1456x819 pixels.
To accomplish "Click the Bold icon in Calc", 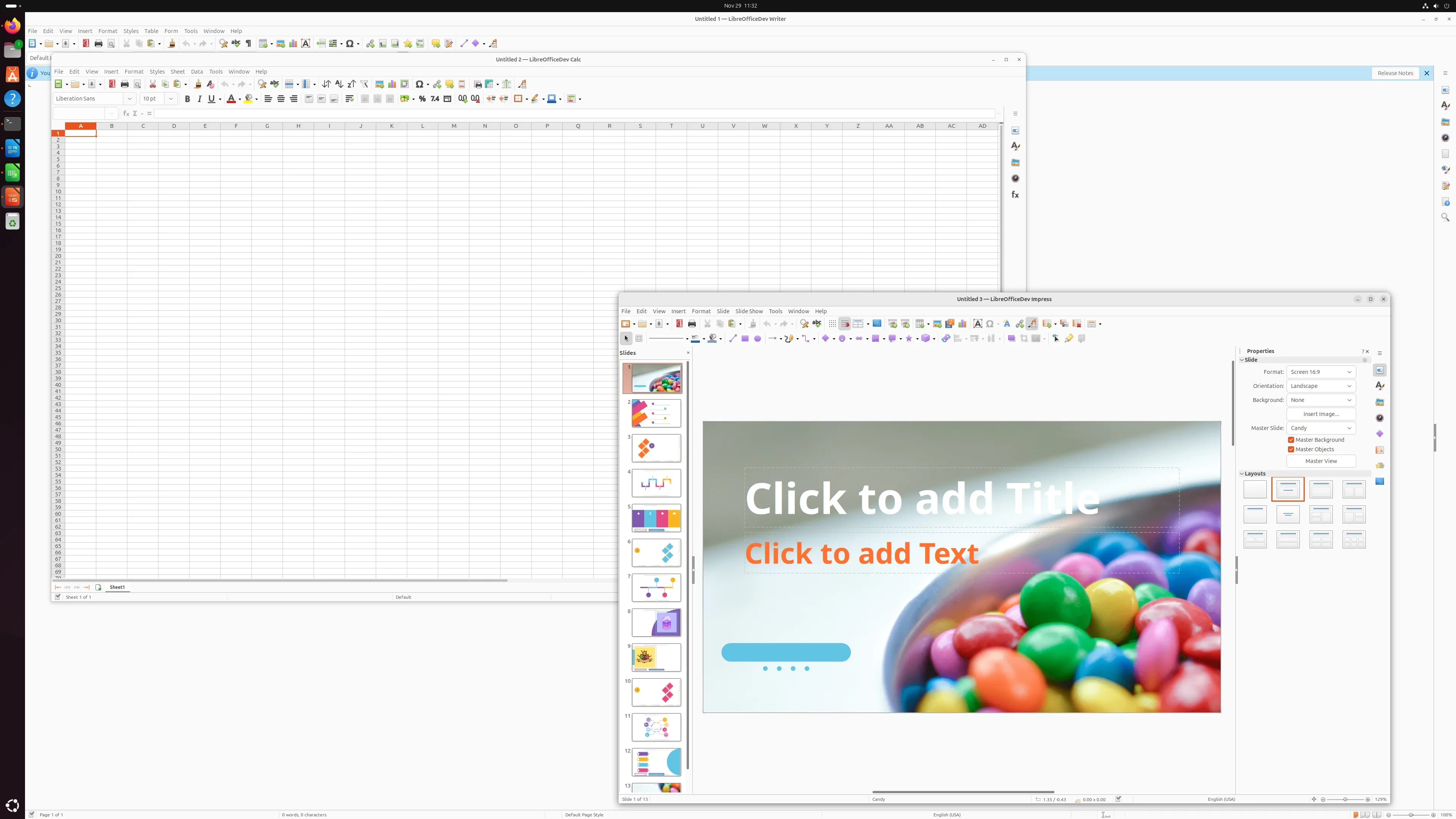I will coord(187,99).
